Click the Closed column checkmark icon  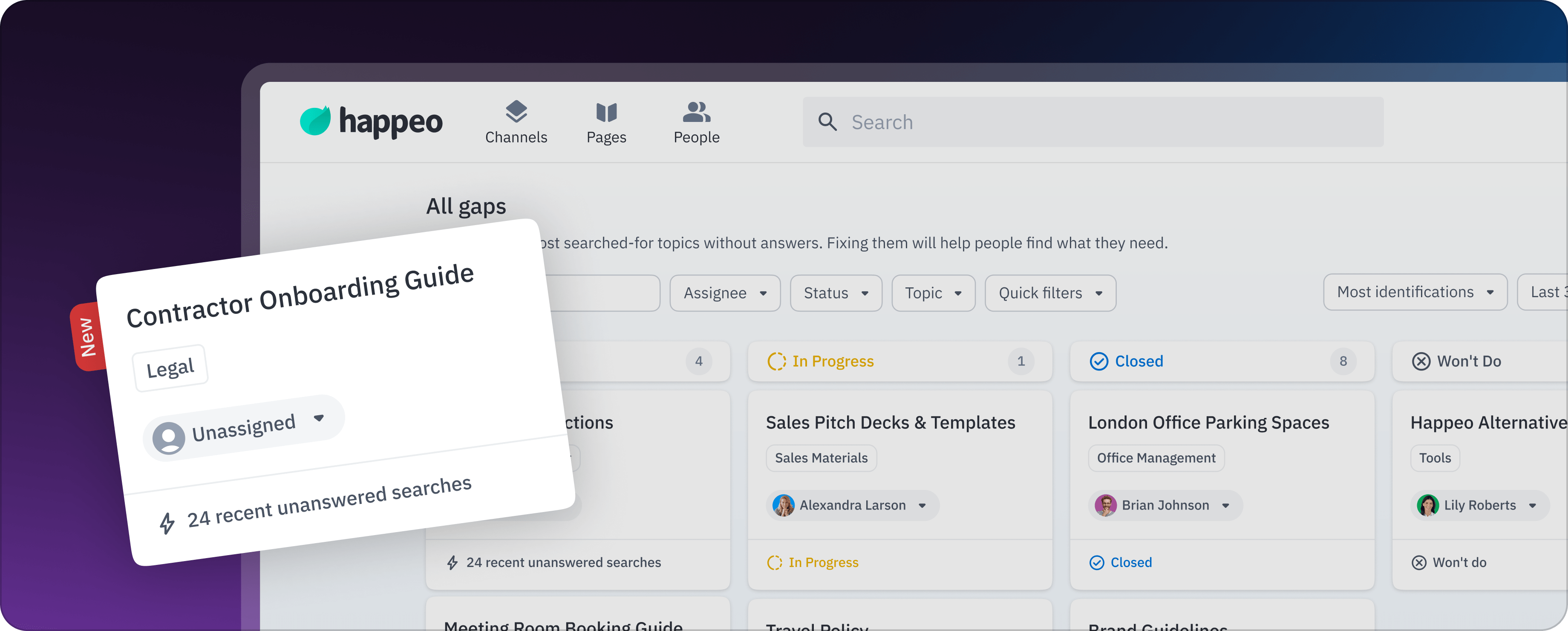click(x=1099, y=361)
